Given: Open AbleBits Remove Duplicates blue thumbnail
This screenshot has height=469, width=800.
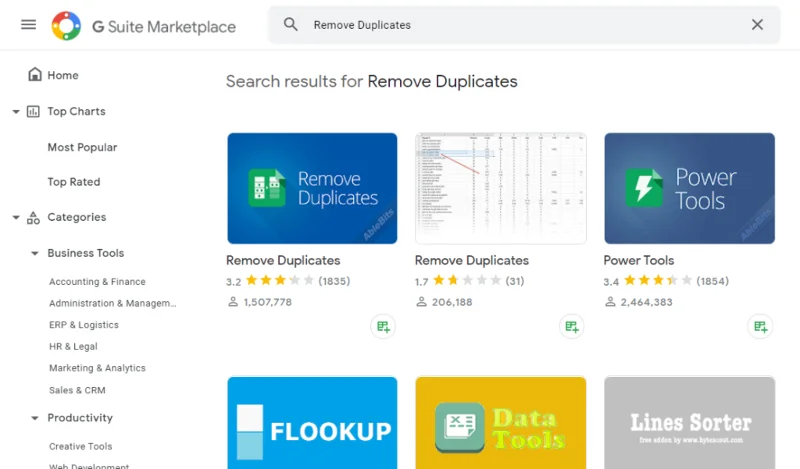Looking at the screenshot, I should pyautogui.click(x=312, y=188).
